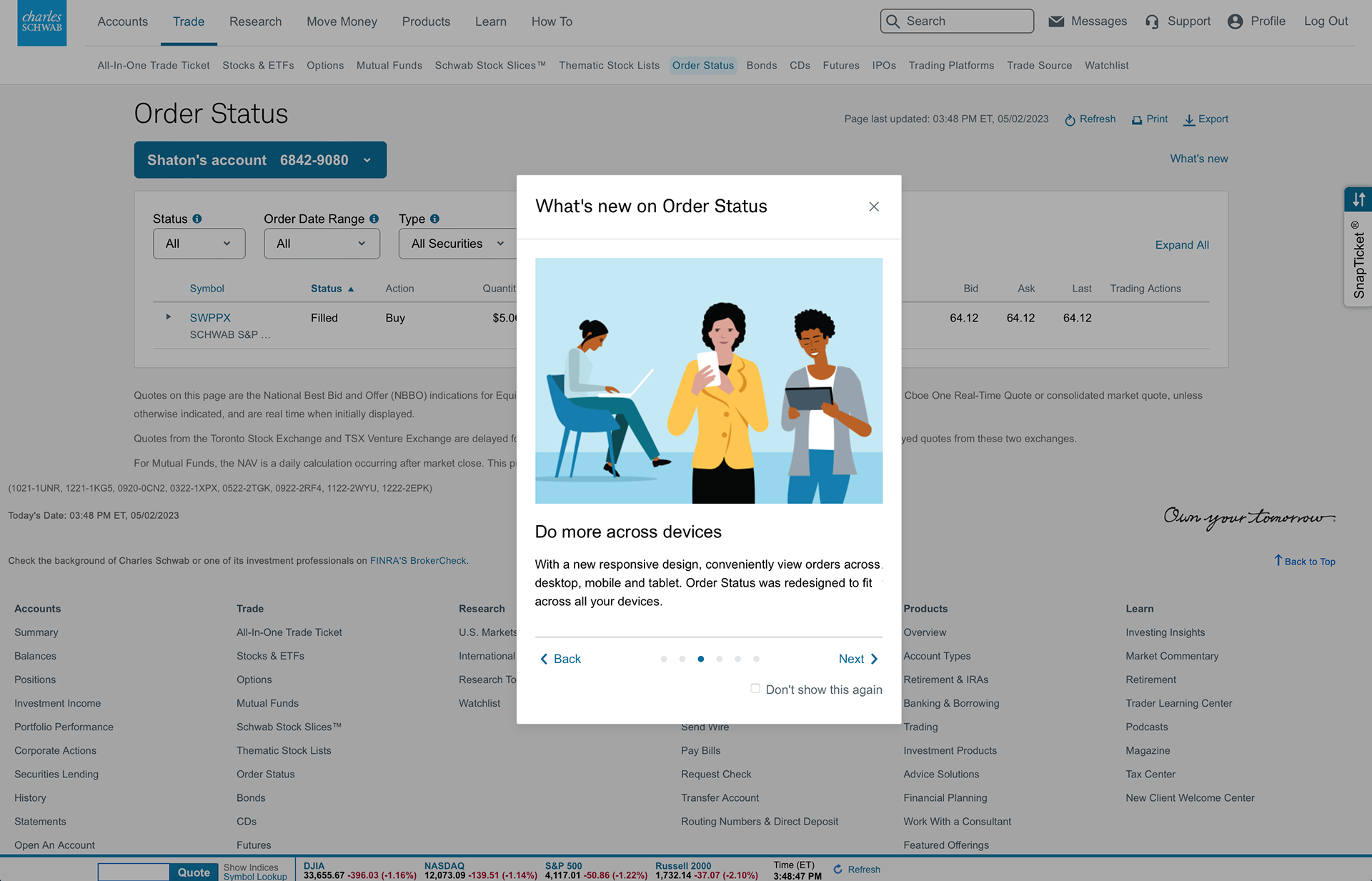Open the Order Date Range dropdown
The image size is (1372, 881).
(322, 244)
